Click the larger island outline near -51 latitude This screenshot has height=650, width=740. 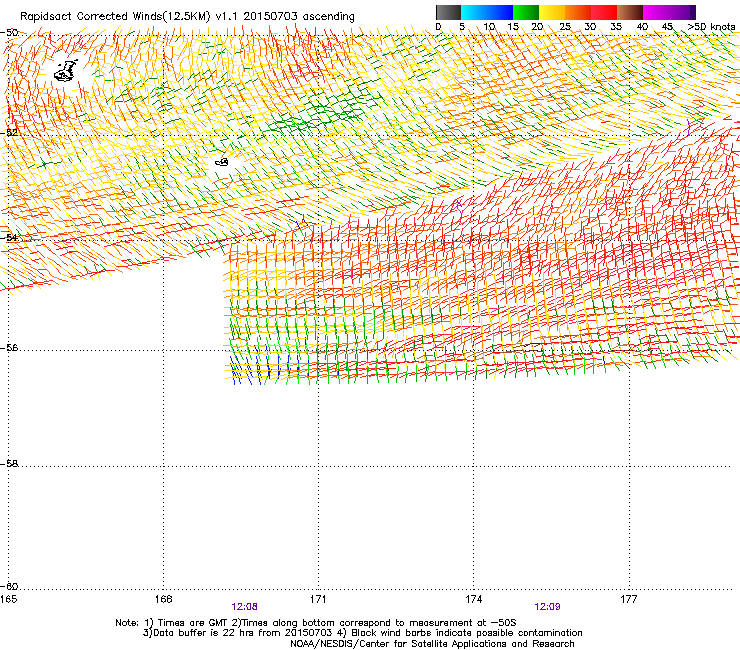[x=66, y=71]
